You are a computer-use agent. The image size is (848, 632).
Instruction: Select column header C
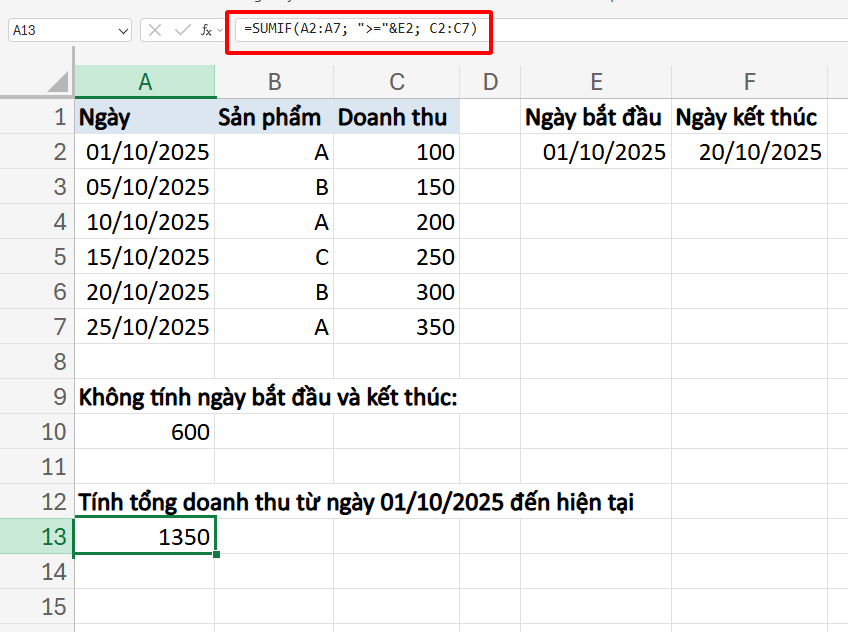[x=396, y=83]
